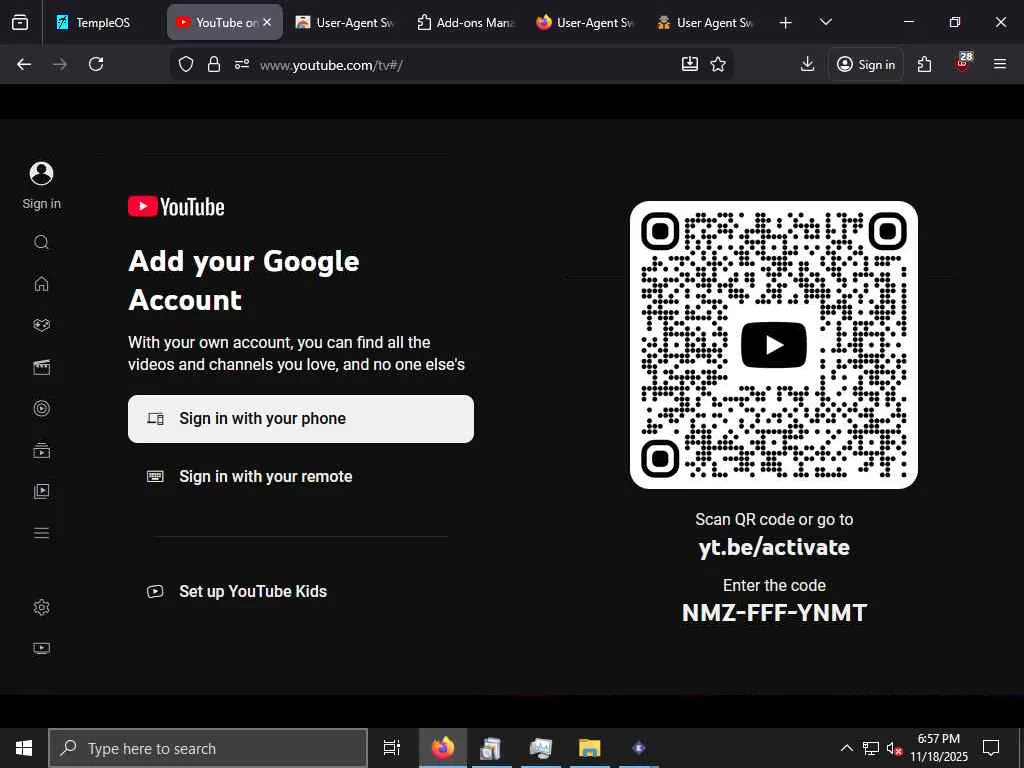This screenshot has height=768, width=1024.
Task: Go back using browser back arrow
Action: pyautogui.click(x=24, y=64)
